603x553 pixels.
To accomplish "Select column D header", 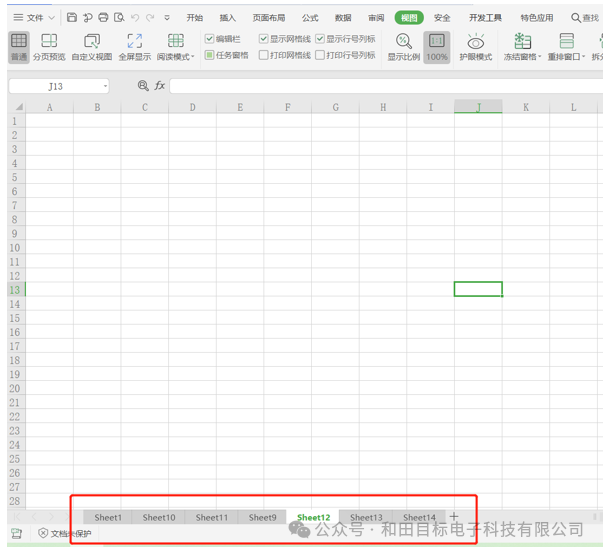I will pos(192,107).
